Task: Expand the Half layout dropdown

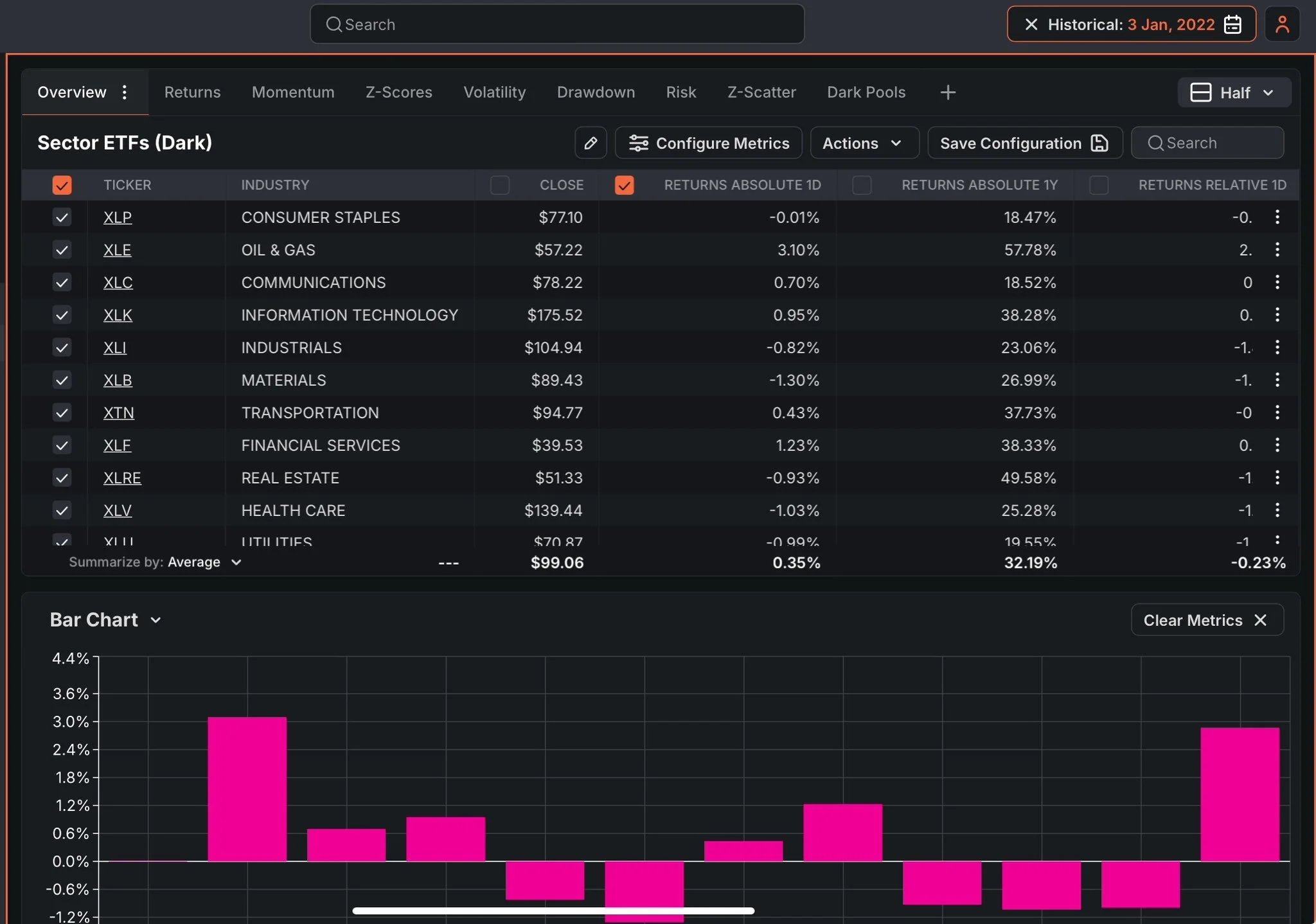Action: [x=1234, y=93]
